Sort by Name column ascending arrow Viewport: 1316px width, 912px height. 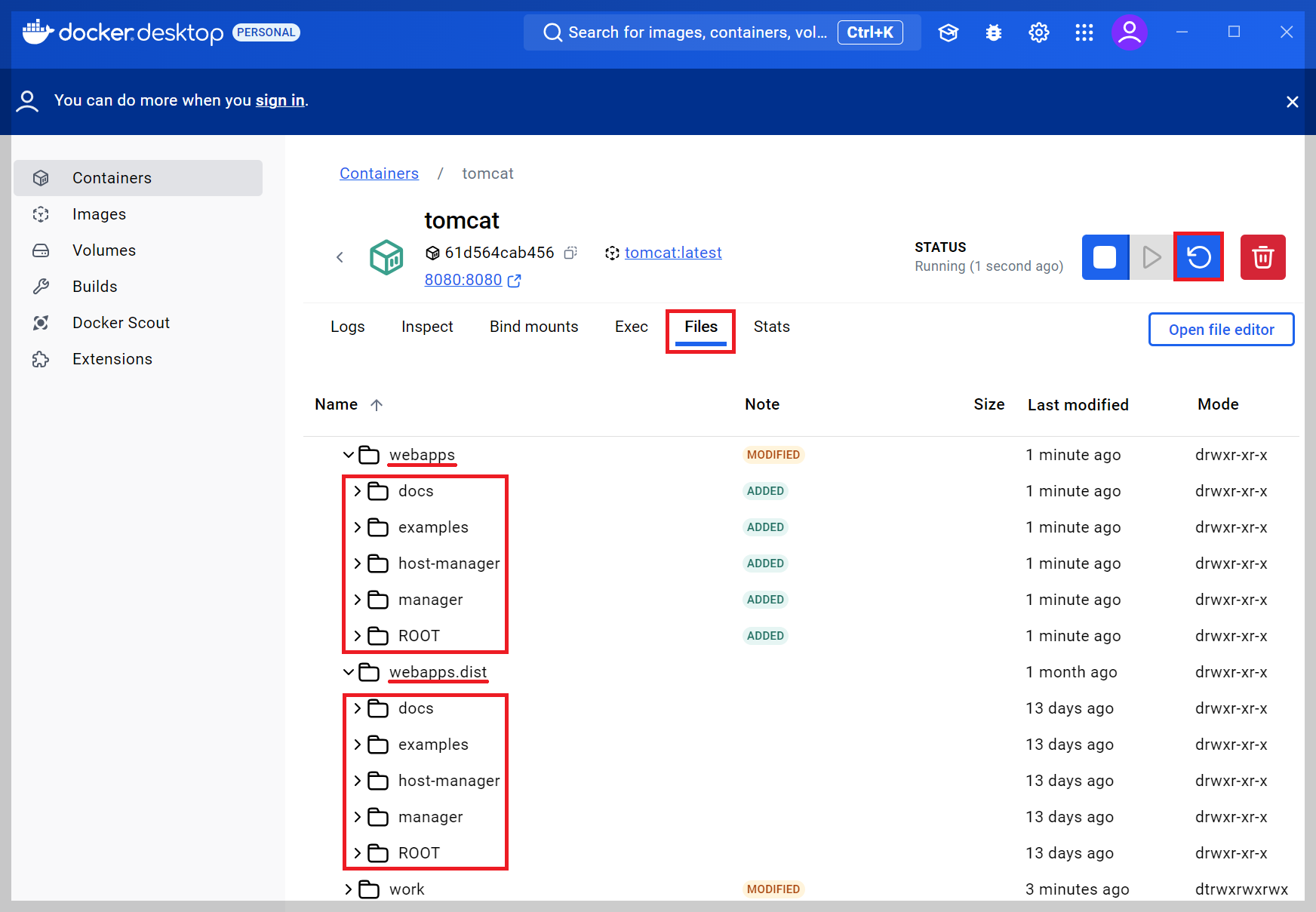(377, 405)
